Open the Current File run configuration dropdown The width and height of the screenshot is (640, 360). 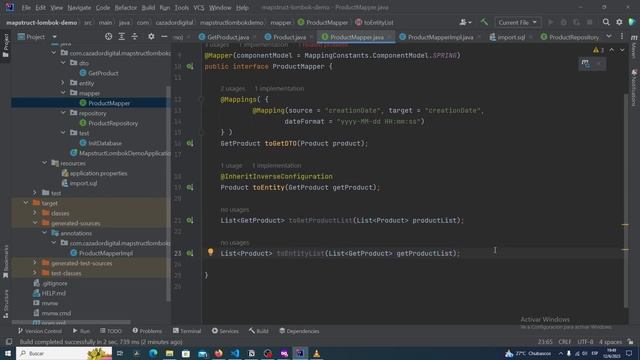[518, 22]
